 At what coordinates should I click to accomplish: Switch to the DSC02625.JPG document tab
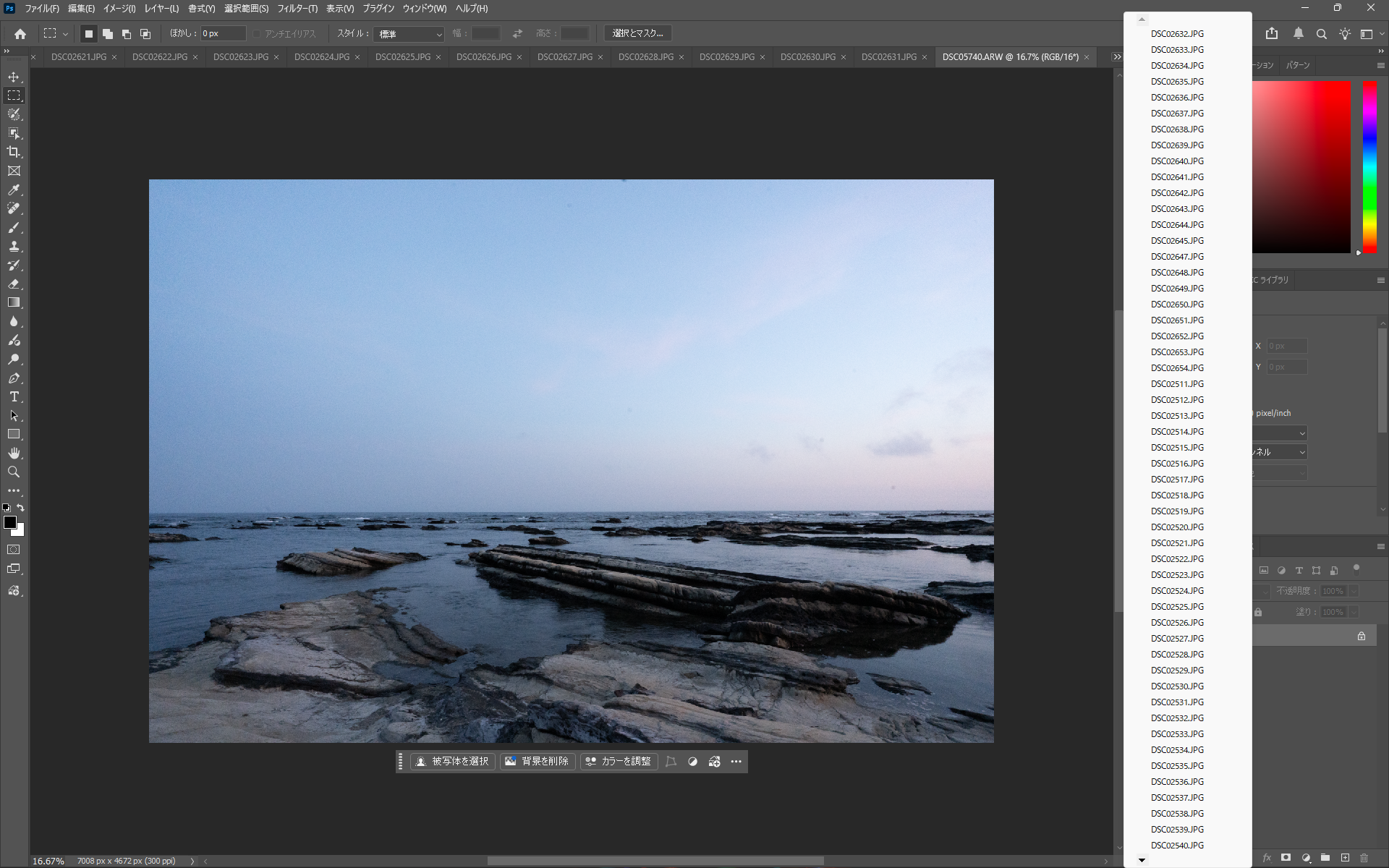402,56
